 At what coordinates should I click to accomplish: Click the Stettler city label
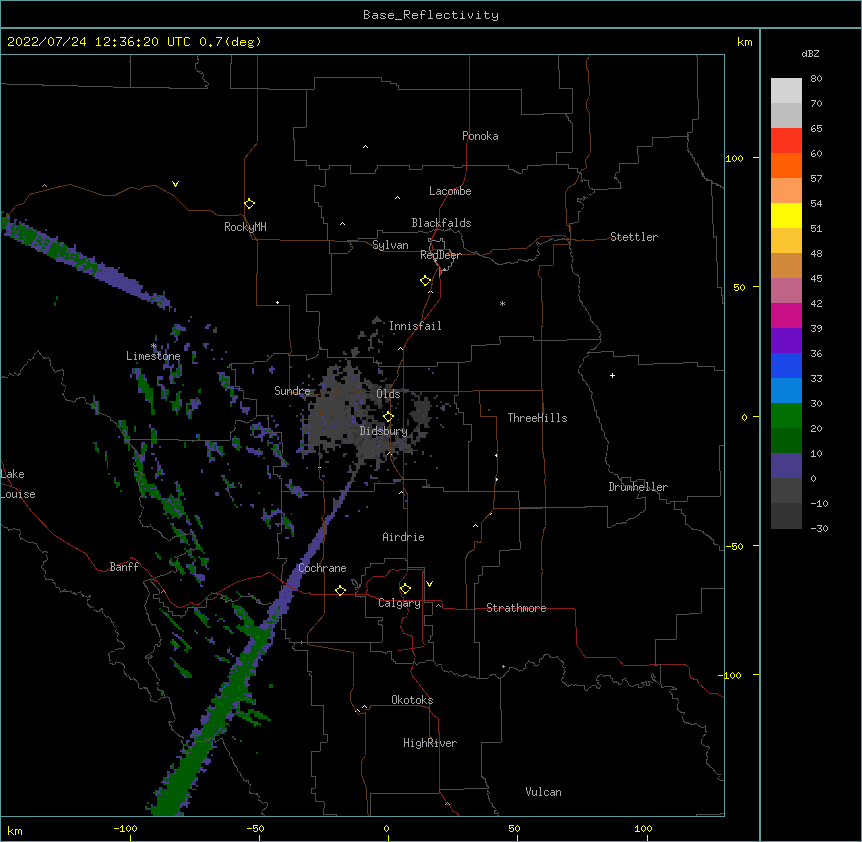(x=634, y=237)
